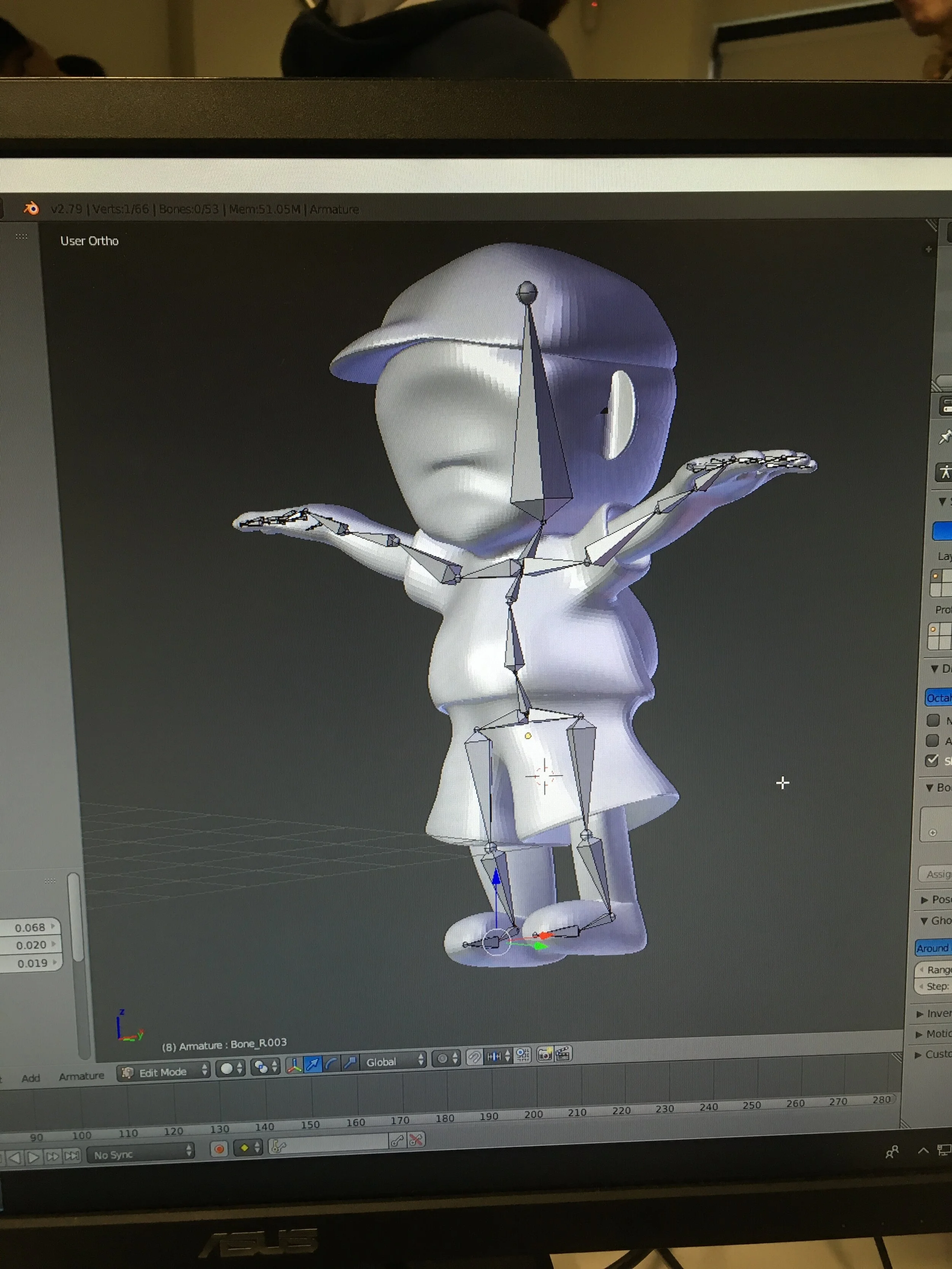Enable the first unchecked display checkbox below Octahedral
Screen dimensions: 952x1269
click(933, 720)
